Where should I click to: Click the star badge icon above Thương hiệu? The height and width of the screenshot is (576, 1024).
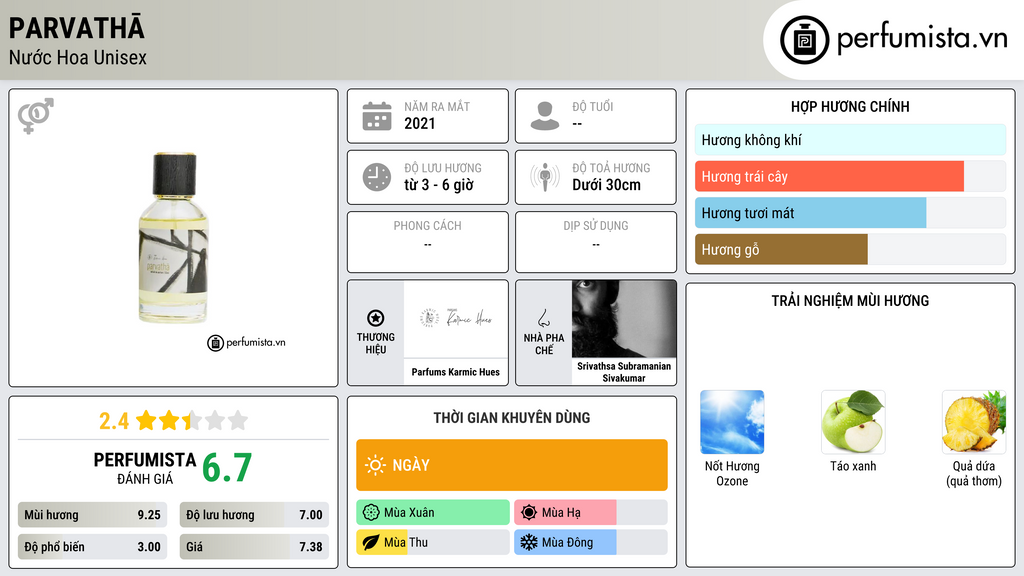376,318
